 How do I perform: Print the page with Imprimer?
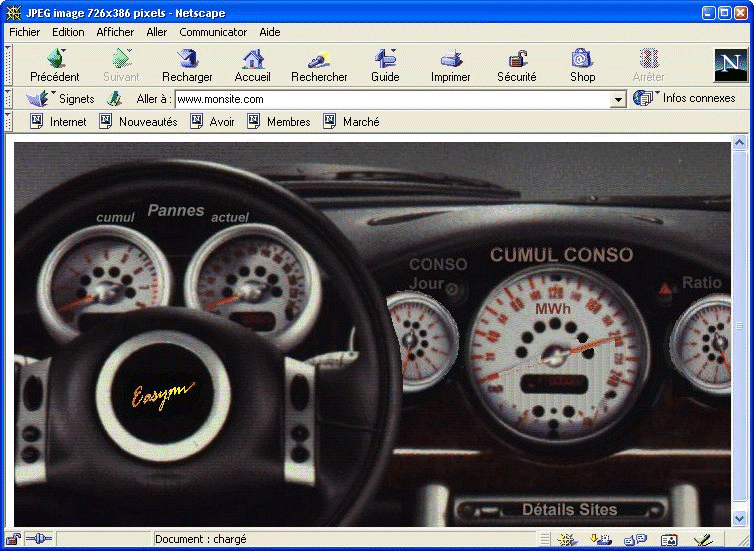(451, 66)
